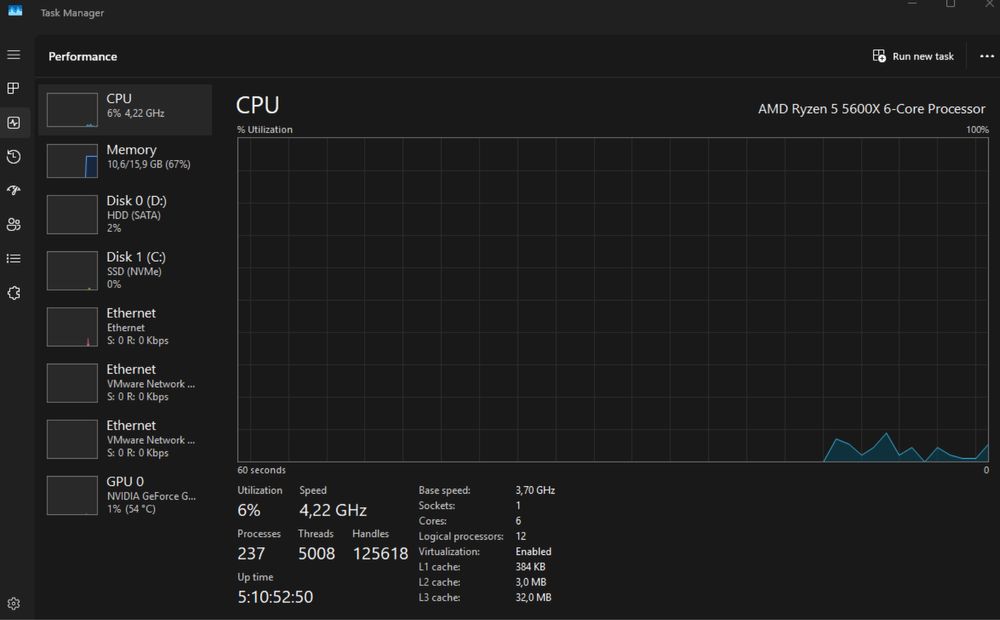This screenshot has width=1000, height=620.
Task: Go to the Processes page icon
Action: [13, 88]
